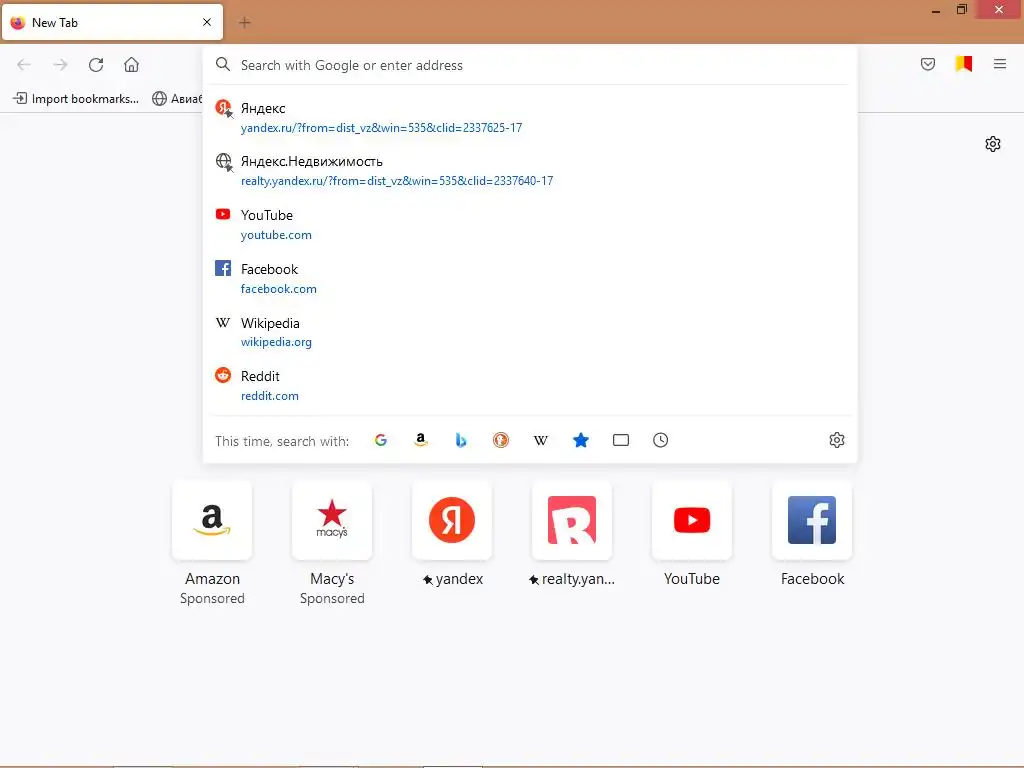
Task: Choose the Facebook suggestion in dropdown
Action: click(x=530, y=278)
